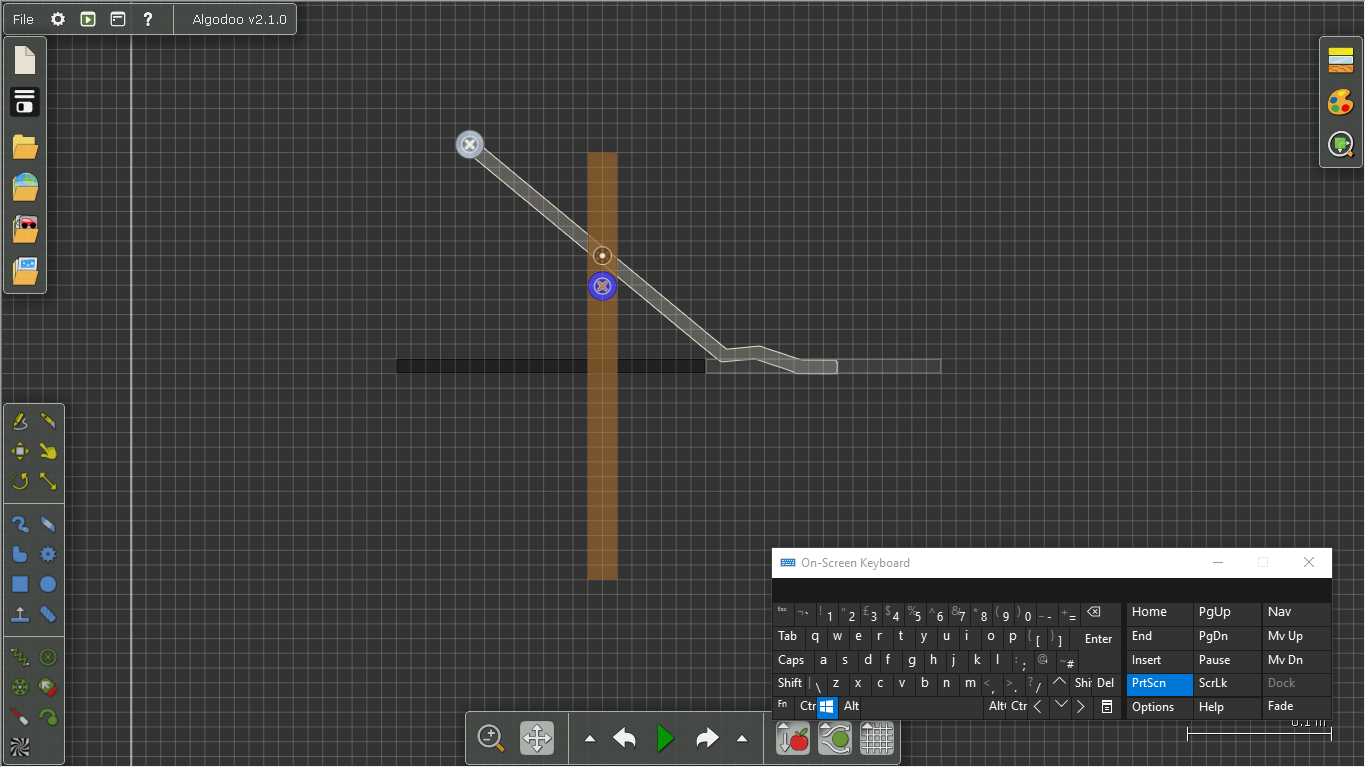
Task: Toggle the grid icon
Action: 877,739
